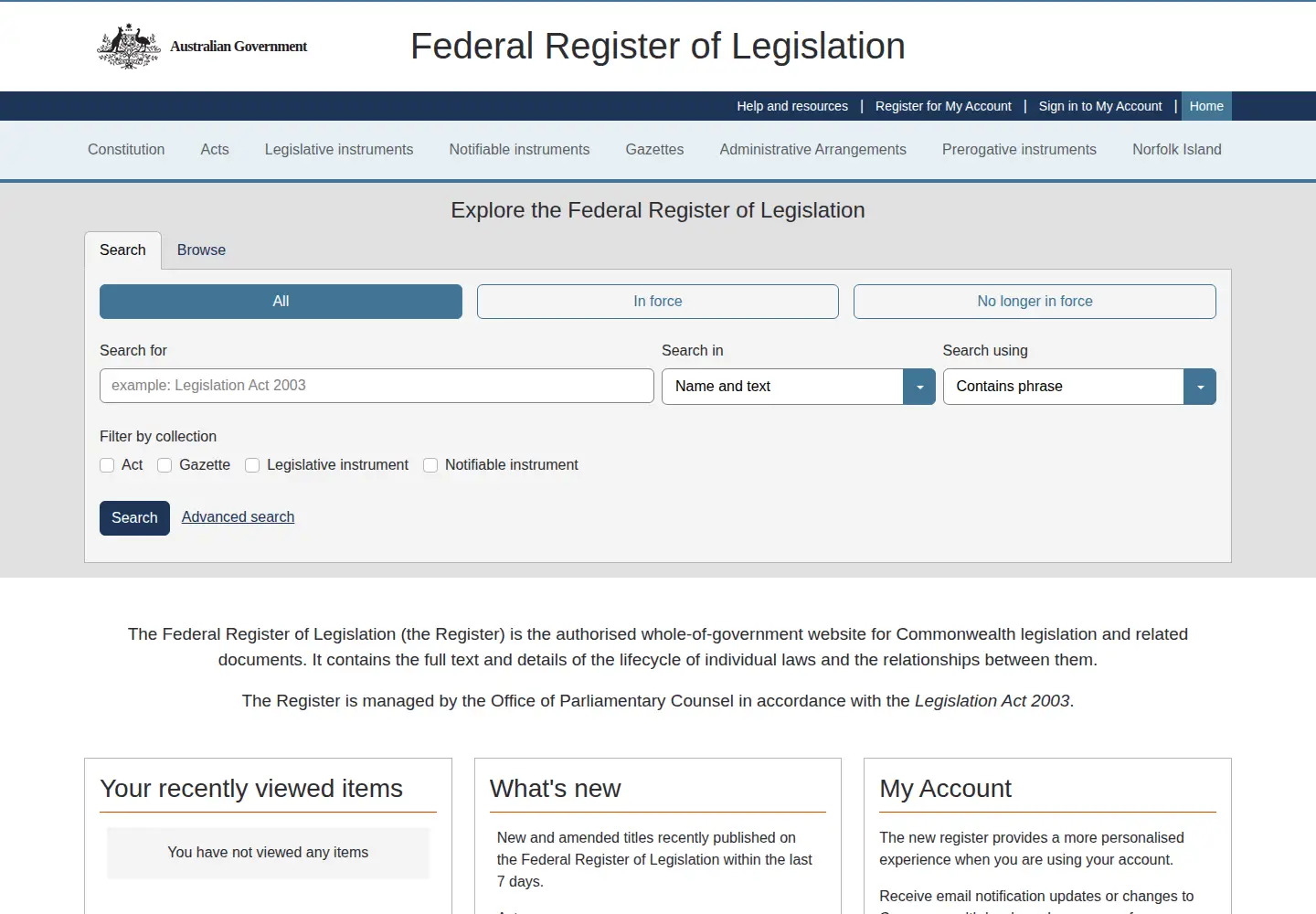Click the 'Contains phrase' combo box
Image resolution: width=1316 pixels, height=914 pixels.
(x=1079, y=387)
